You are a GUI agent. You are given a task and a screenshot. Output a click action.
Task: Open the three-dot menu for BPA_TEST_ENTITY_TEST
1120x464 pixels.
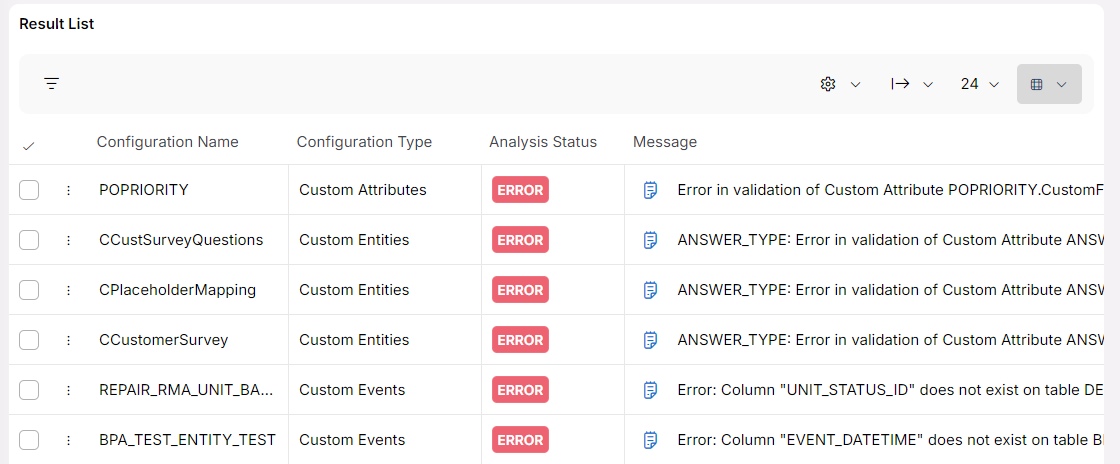(69, 440)
